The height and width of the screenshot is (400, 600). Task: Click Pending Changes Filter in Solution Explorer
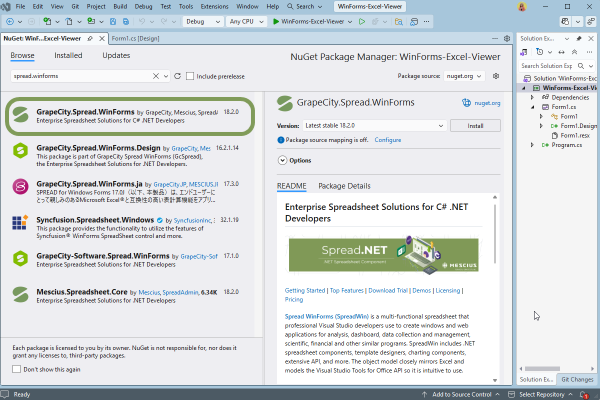point(540,52)
